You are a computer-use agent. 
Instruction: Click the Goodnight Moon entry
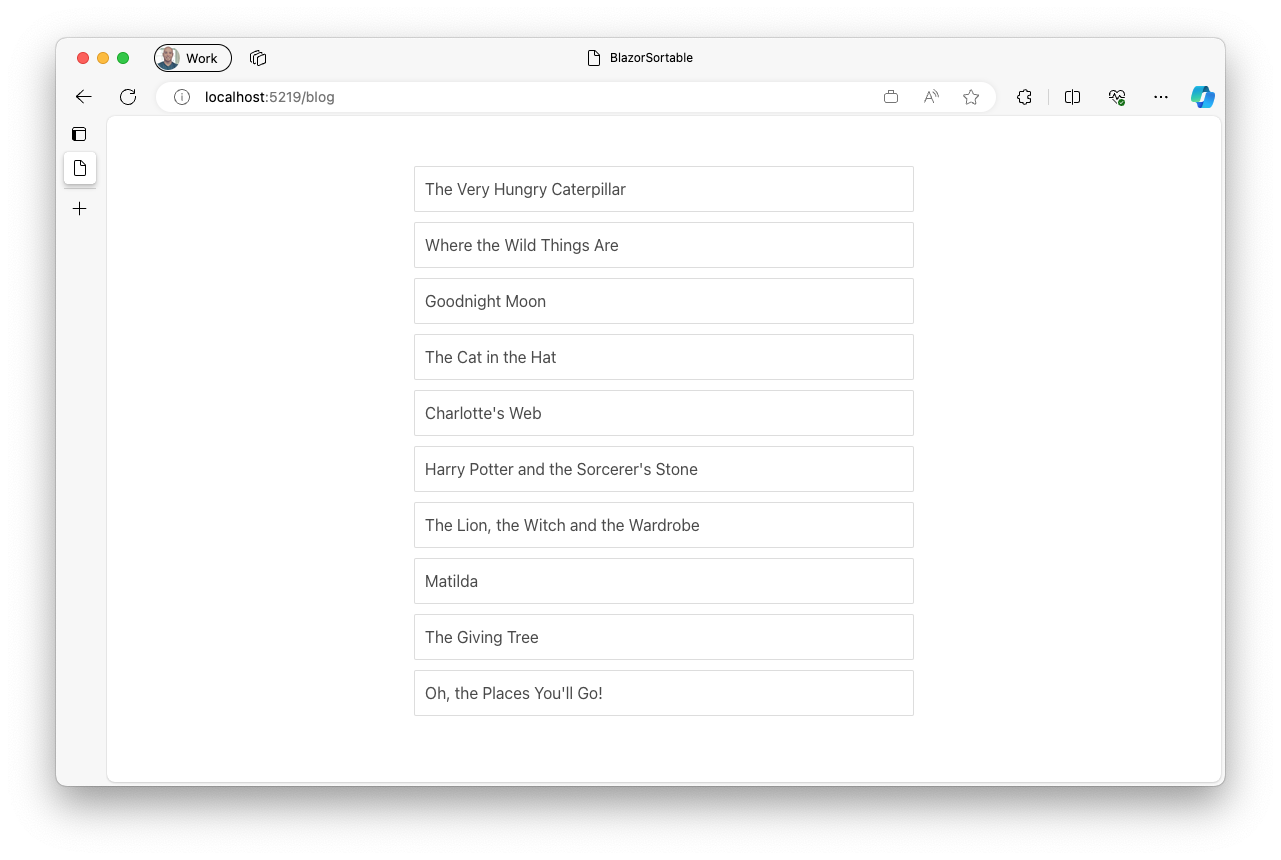(663, 301)
